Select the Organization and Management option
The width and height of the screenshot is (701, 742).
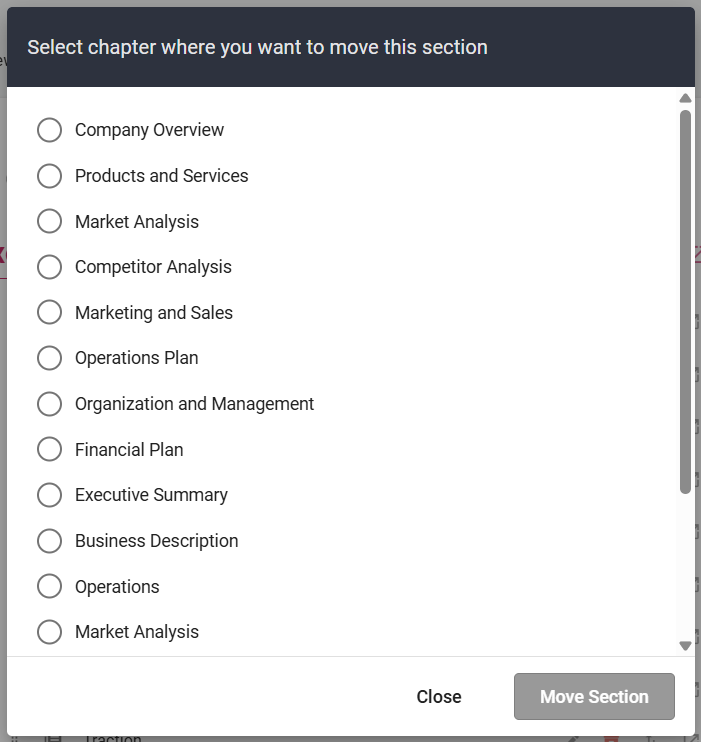click(49, 404)
